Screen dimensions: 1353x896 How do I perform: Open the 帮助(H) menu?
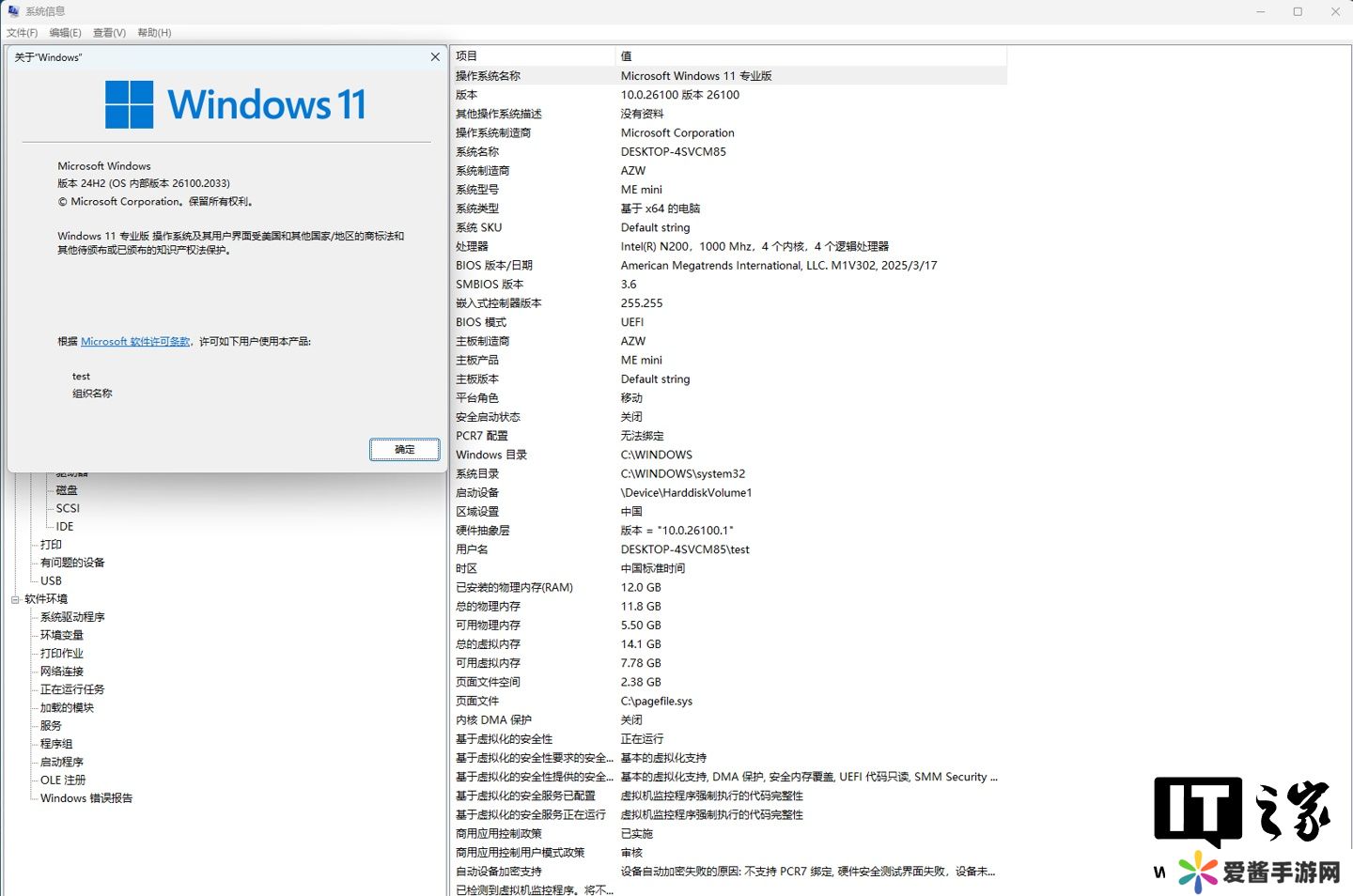(x=154, y=33)
